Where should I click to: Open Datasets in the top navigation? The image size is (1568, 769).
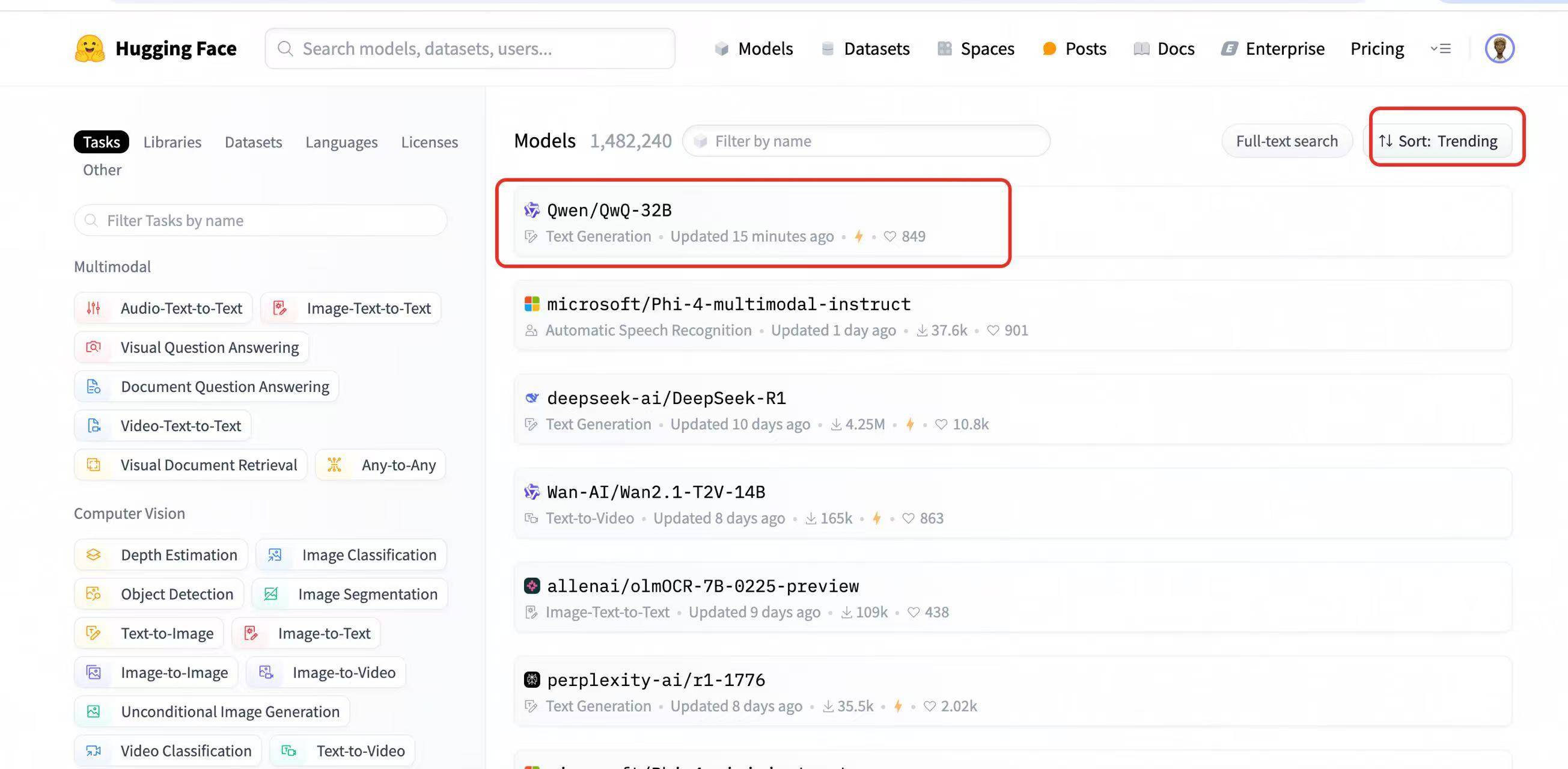tap(865, 49)
